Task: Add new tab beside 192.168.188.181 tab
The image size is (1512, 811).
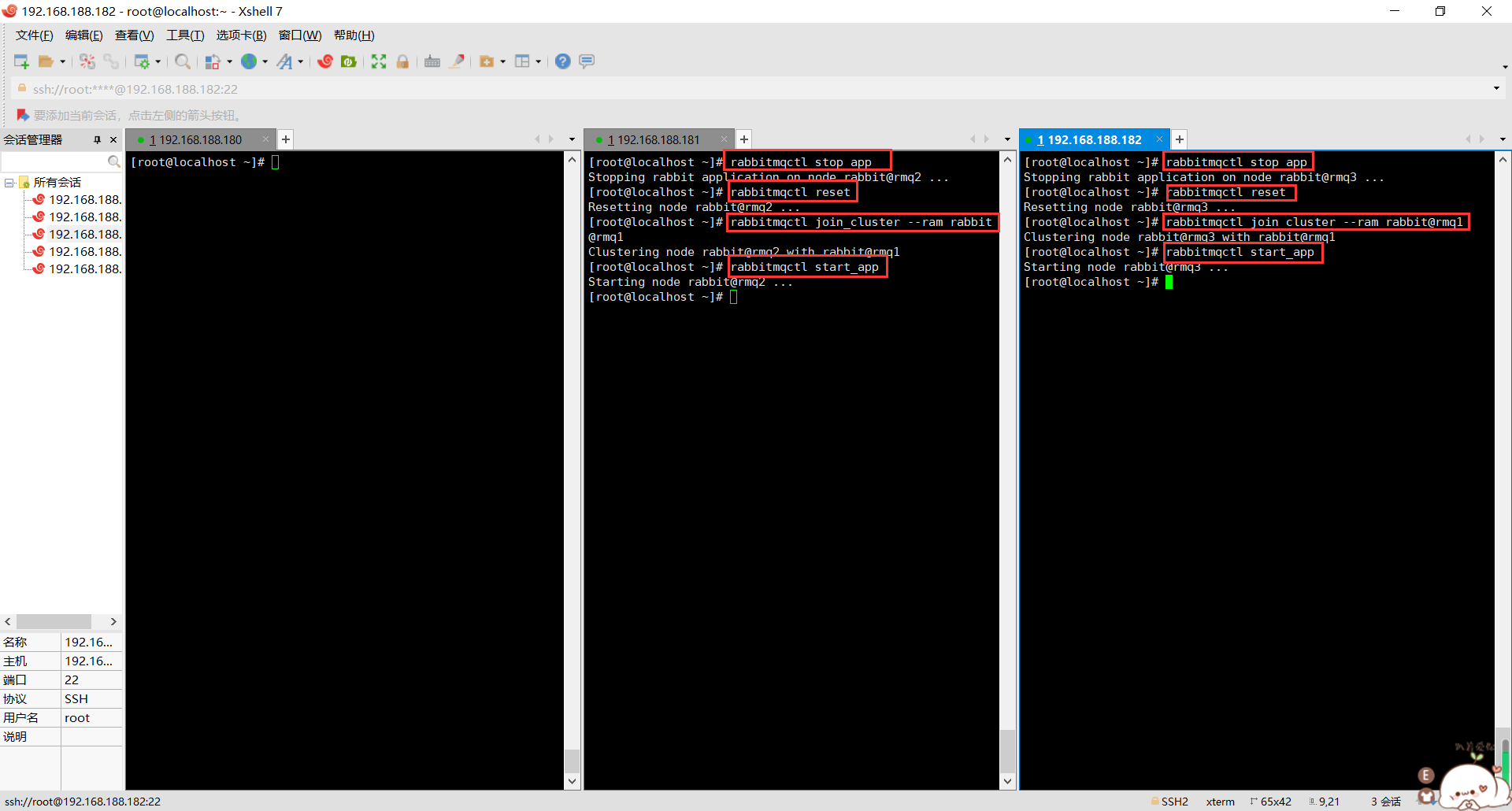Action: point(744,139)
